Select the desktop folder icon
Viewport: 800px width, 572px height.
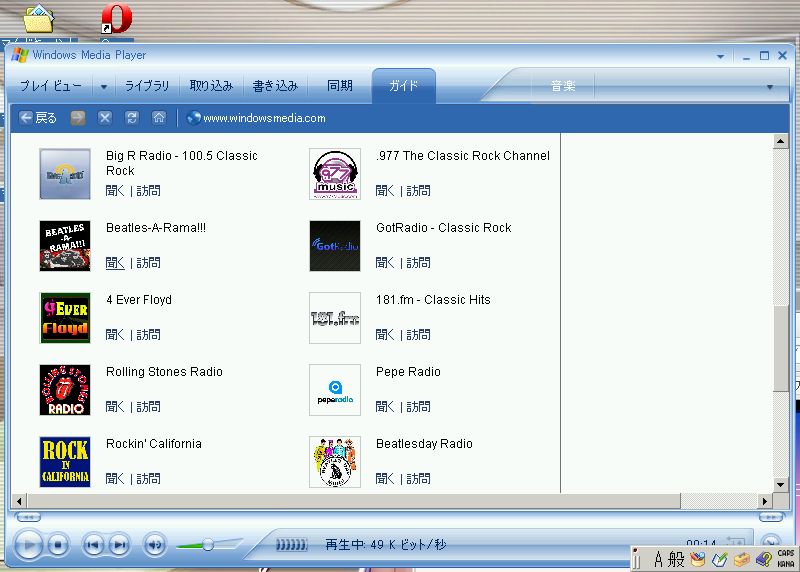click(39, 19)
